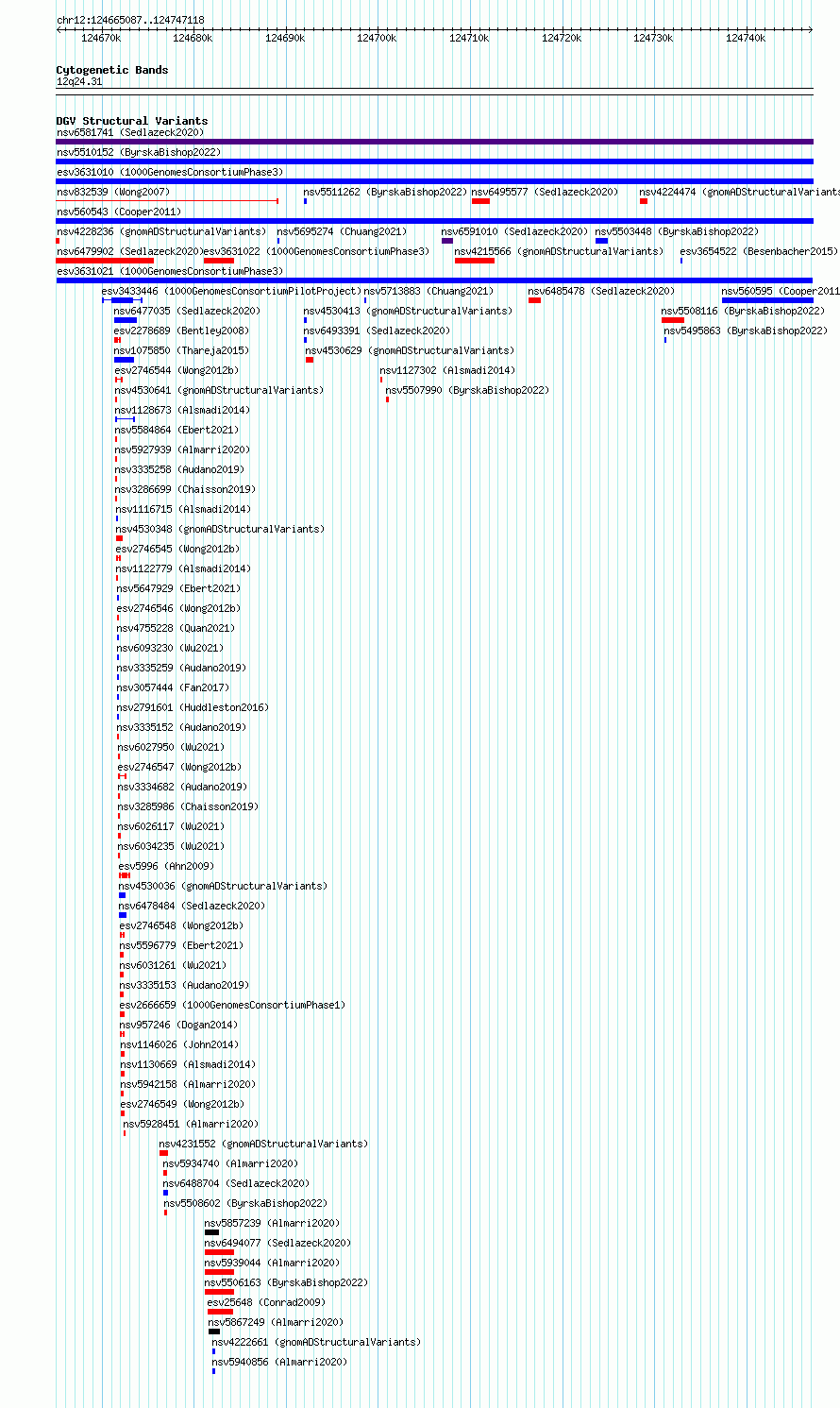Image resolution: width=840 pixels, height=1408 pixels.
Task: Click purple bar under nsv6591010
Action: click(x=447, y=241)
